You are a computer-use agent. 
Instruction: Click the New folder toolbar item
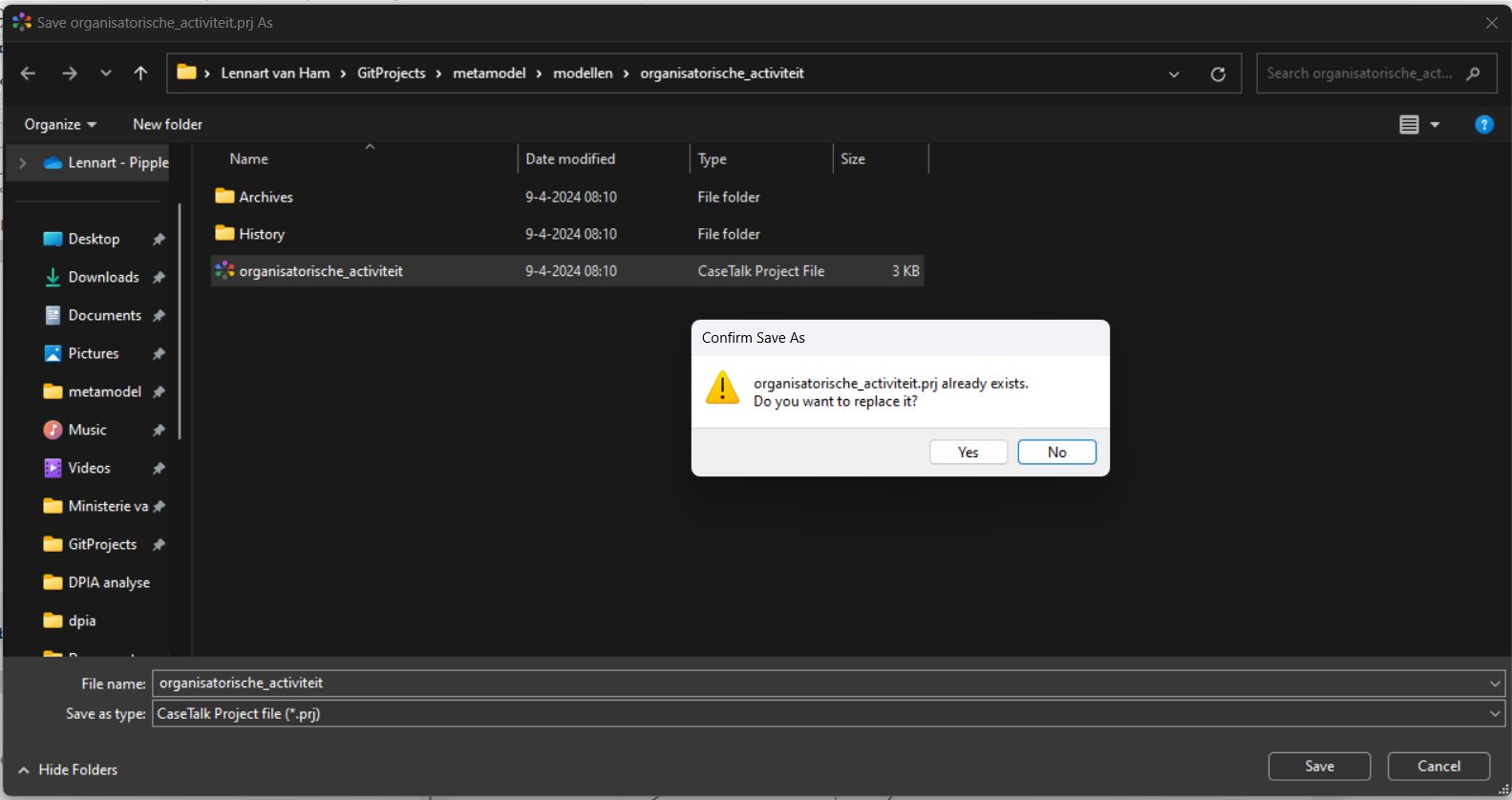pos(167,125)
